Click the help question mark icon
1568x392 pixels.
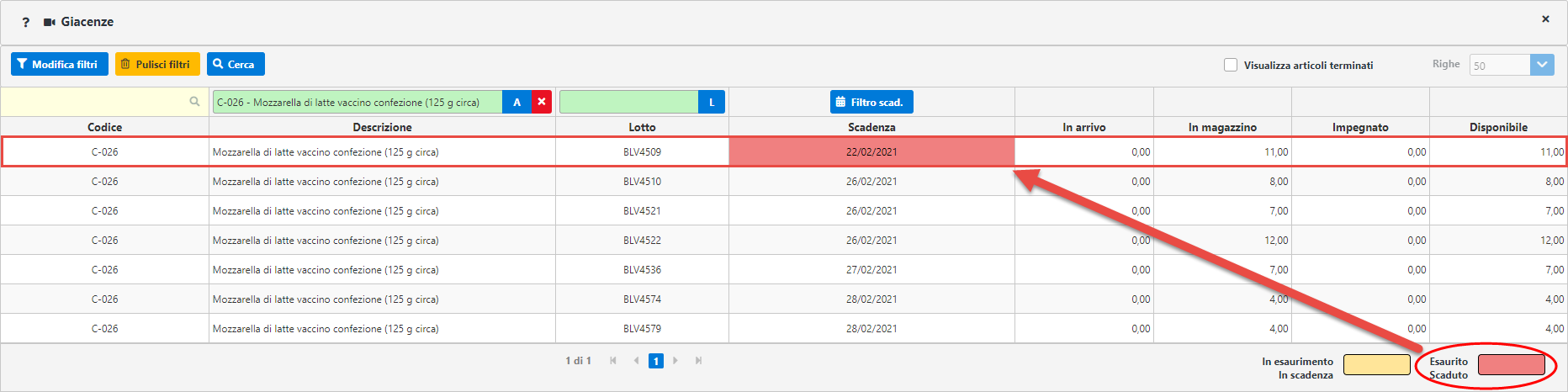click(x=25, y=23)
